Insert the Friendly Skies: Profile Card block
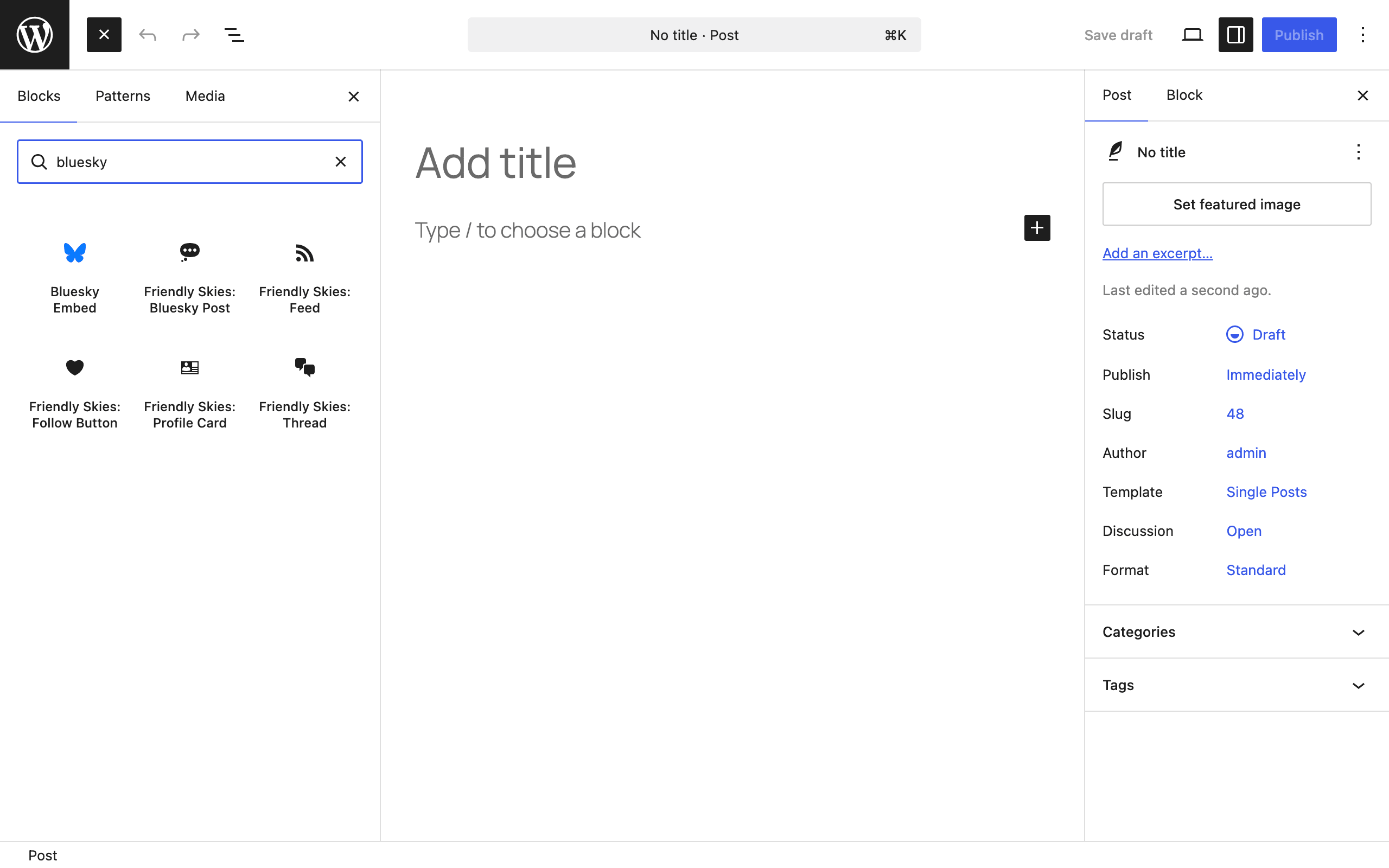The height and width of the screenshot is (868, 1389). coord(189,393)
